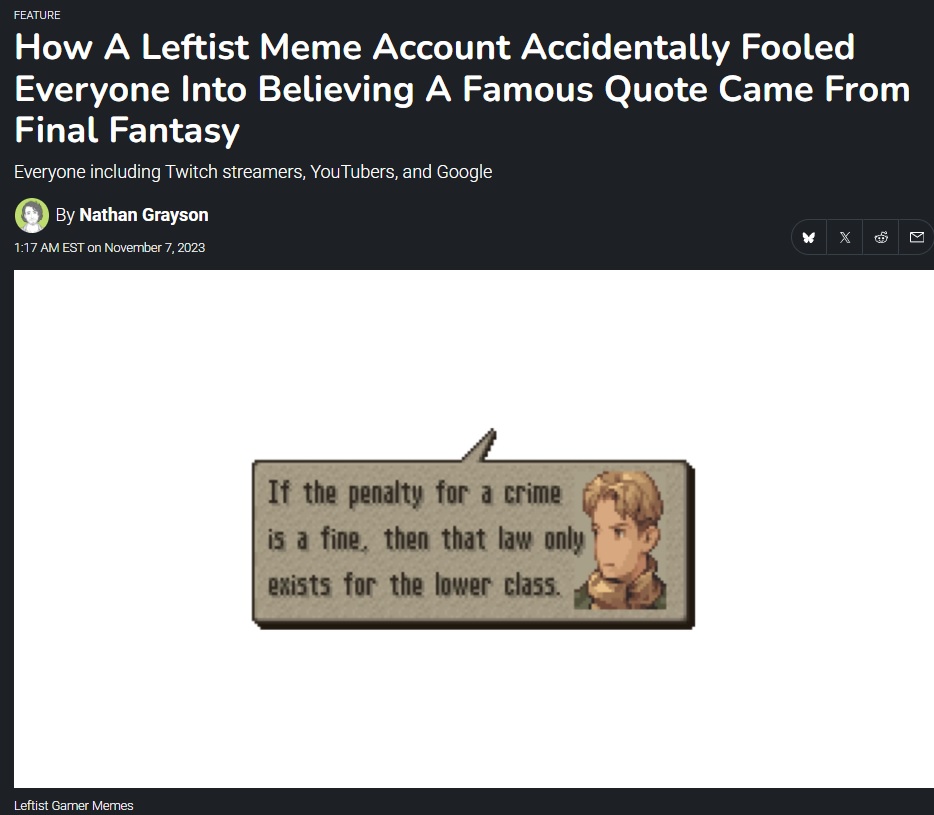Screen dimensions: 934x815
Task: Click the speech bubble pointer tail
Action: pyautogui.click(x=480, y=444)
